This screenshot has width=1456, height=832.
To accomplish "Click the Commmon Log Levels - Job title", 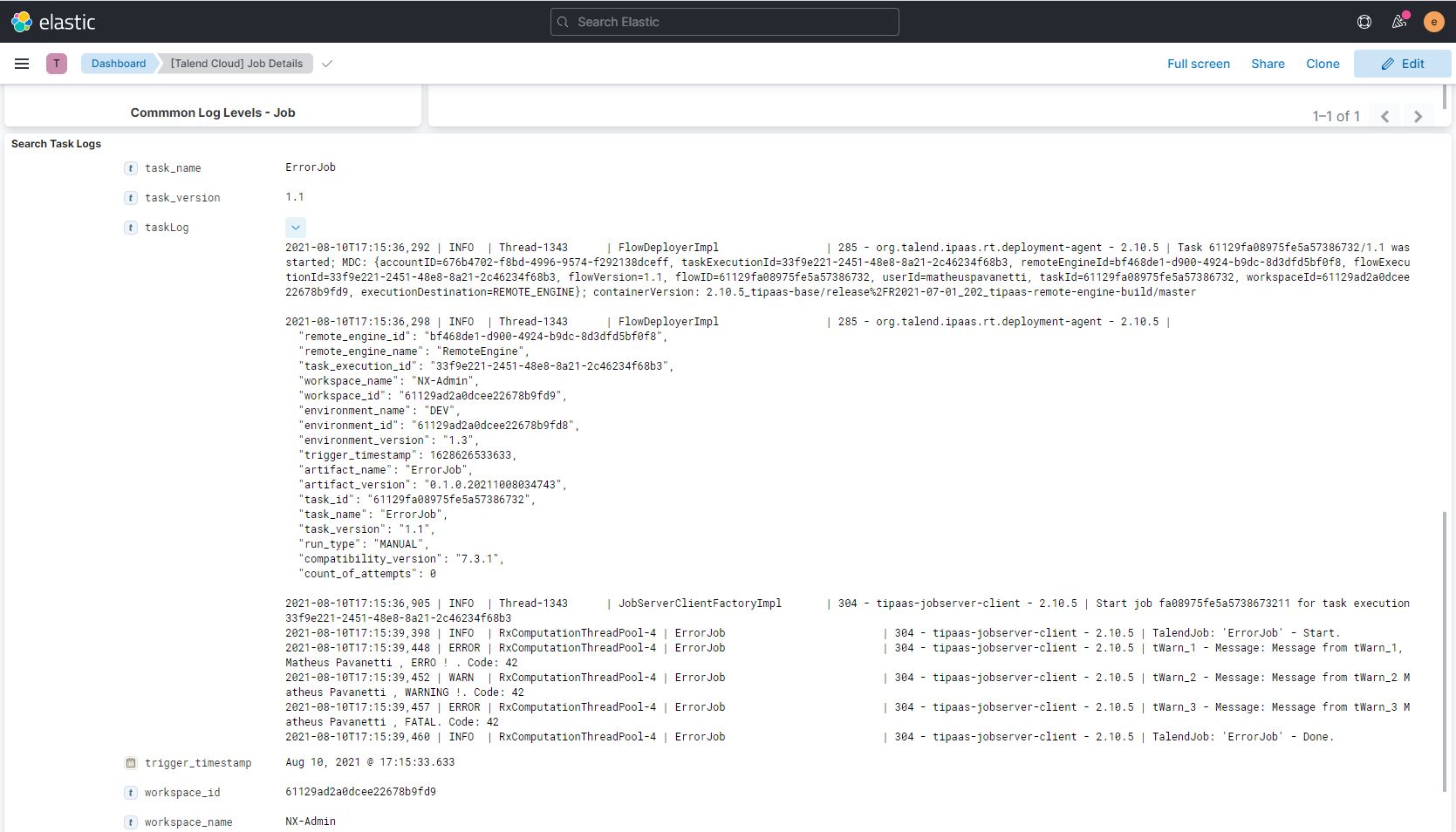I will coord(213,113).
